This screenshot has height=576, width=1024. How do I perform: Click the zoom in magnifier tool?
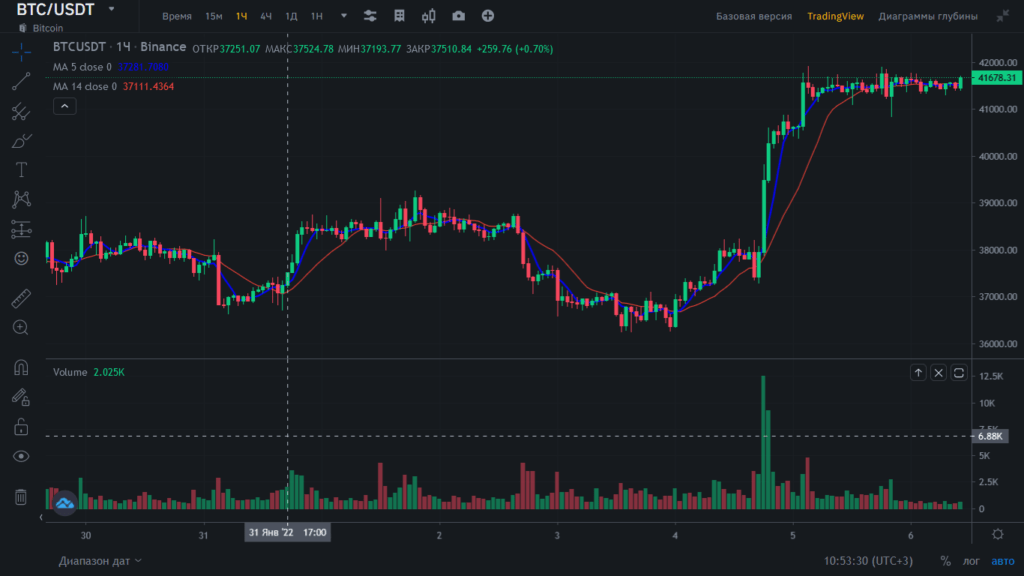click(21, 327)
